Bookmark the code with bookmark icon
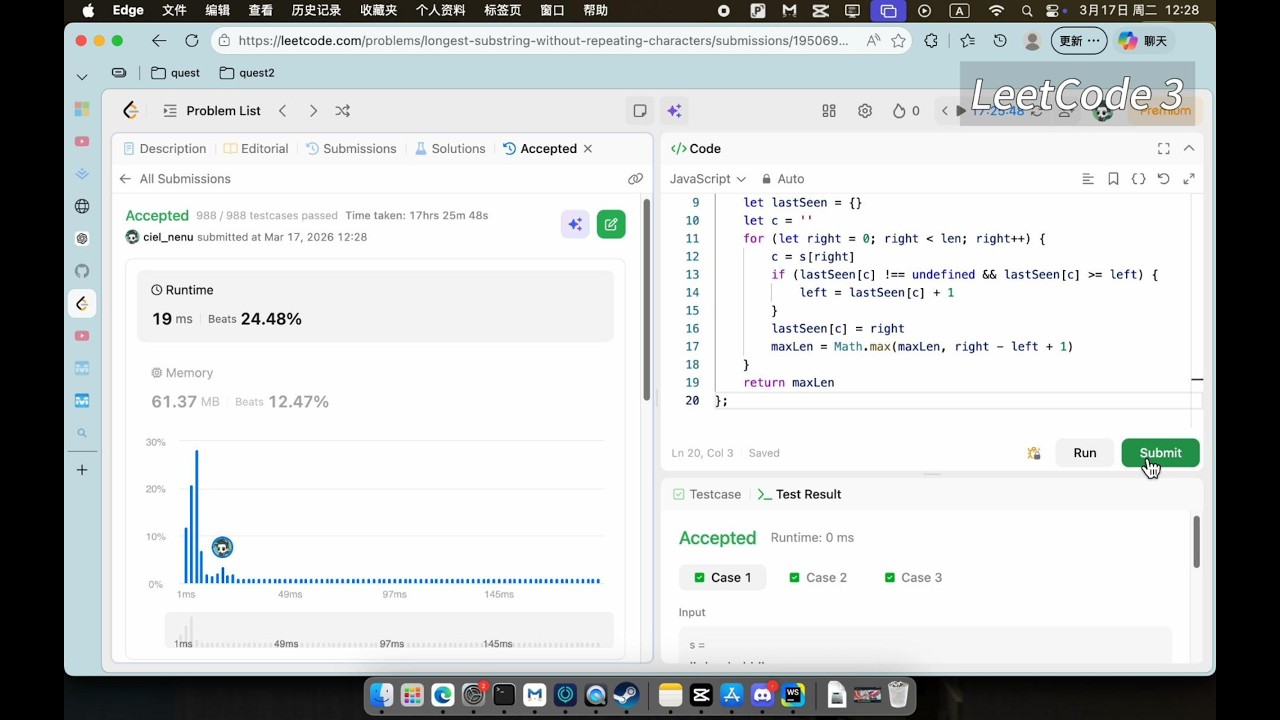The height and width of the screenshot is (720, 1280). pos(1113,179)
